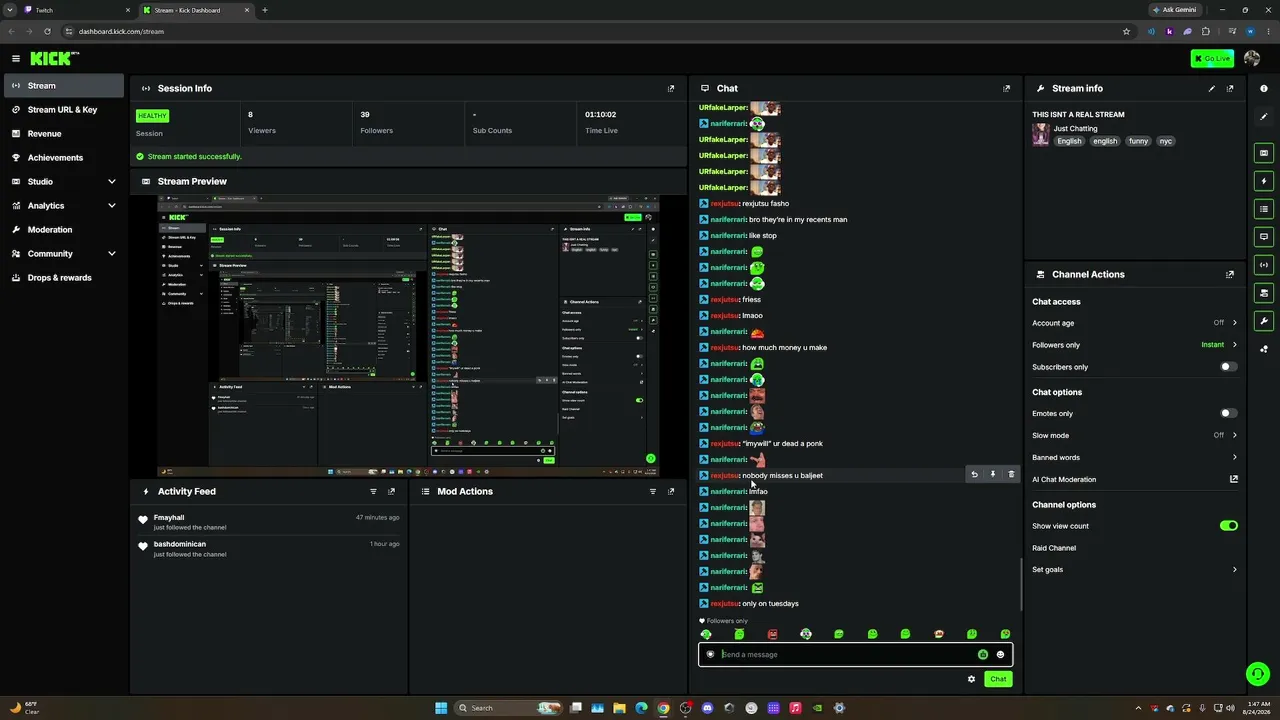Pop out the Session Info panel

[x=671, y=88]
